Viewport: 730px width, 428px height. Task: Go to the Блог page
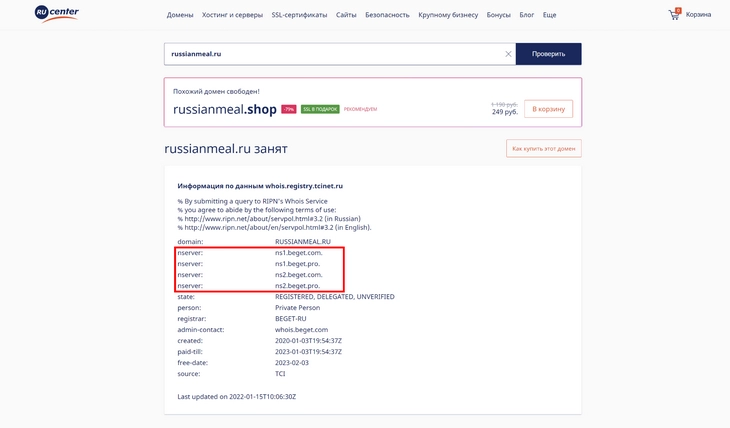click(527, 15)
